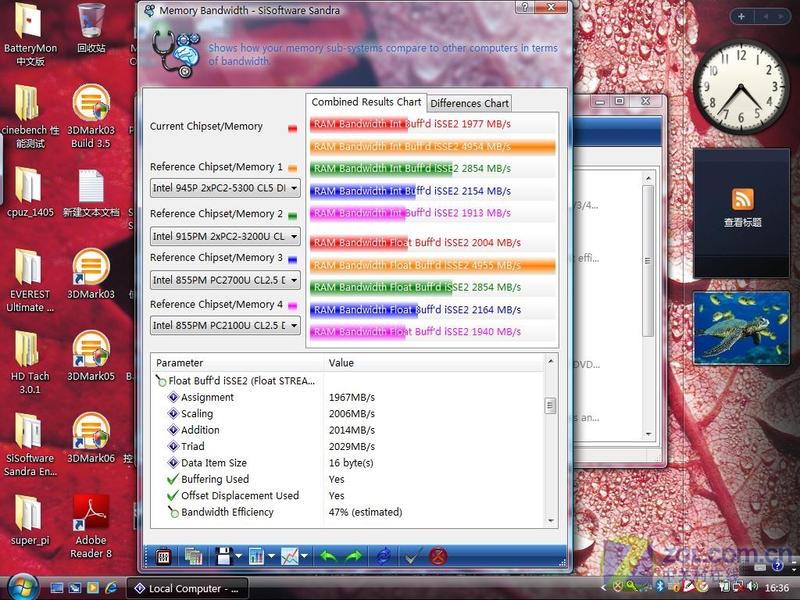800x600 pixels.
Task: Click the magenta Reference Chipset/Memory 4 swatch
Action: [292, 306]
